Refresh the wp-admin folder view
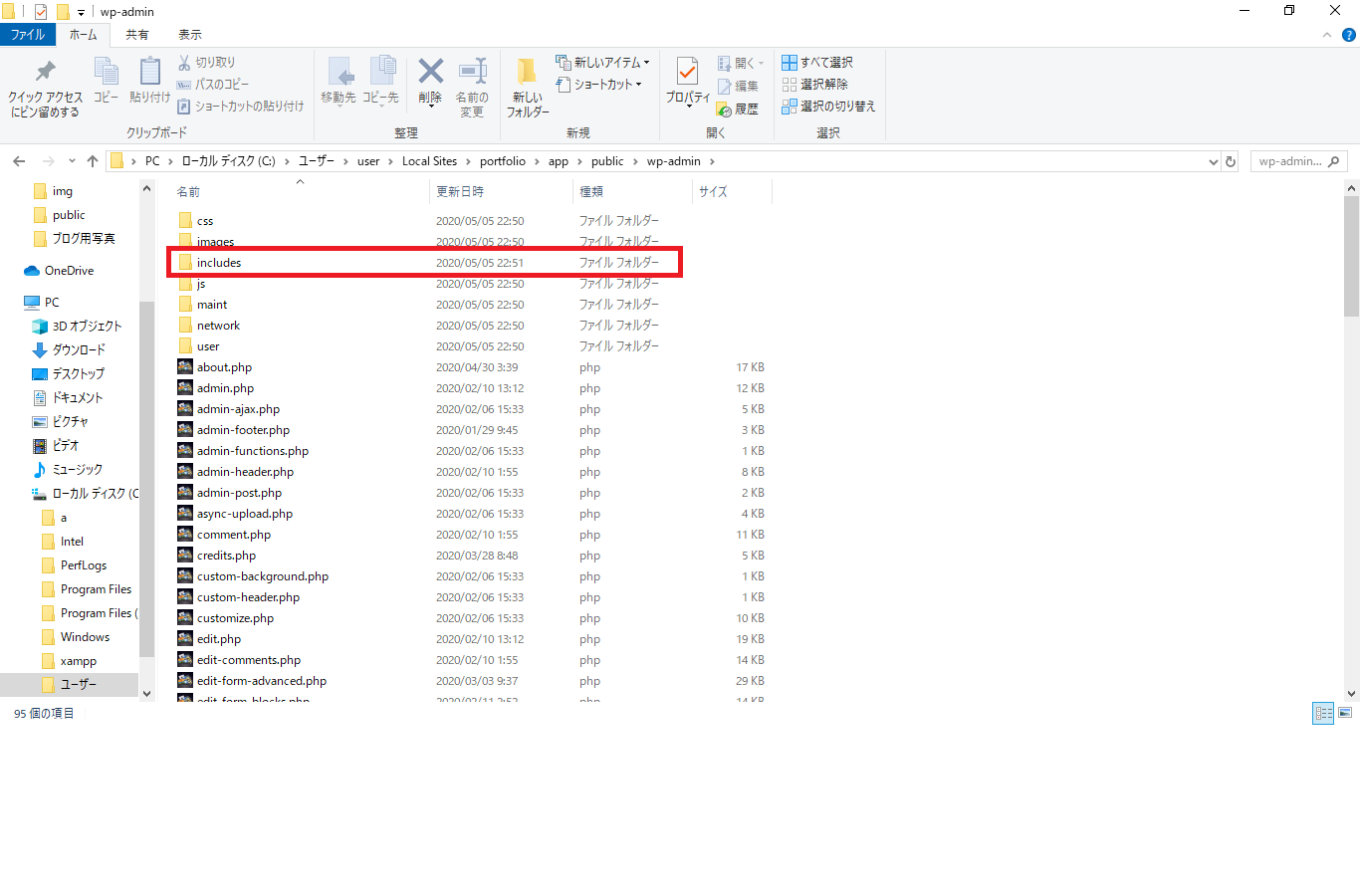This screenshot has width=1360, height=896. pyautogui.click(x=1231, y=161)
